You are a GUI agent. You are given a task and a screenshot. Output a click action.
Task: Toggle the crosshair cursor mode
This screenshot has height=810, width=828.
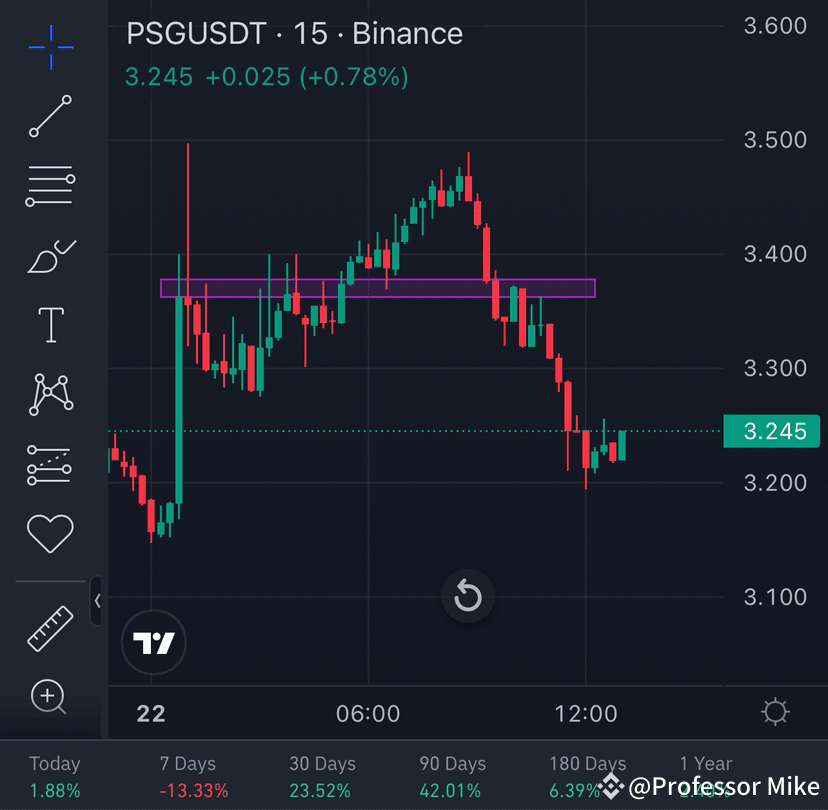[x=50, y=45]
